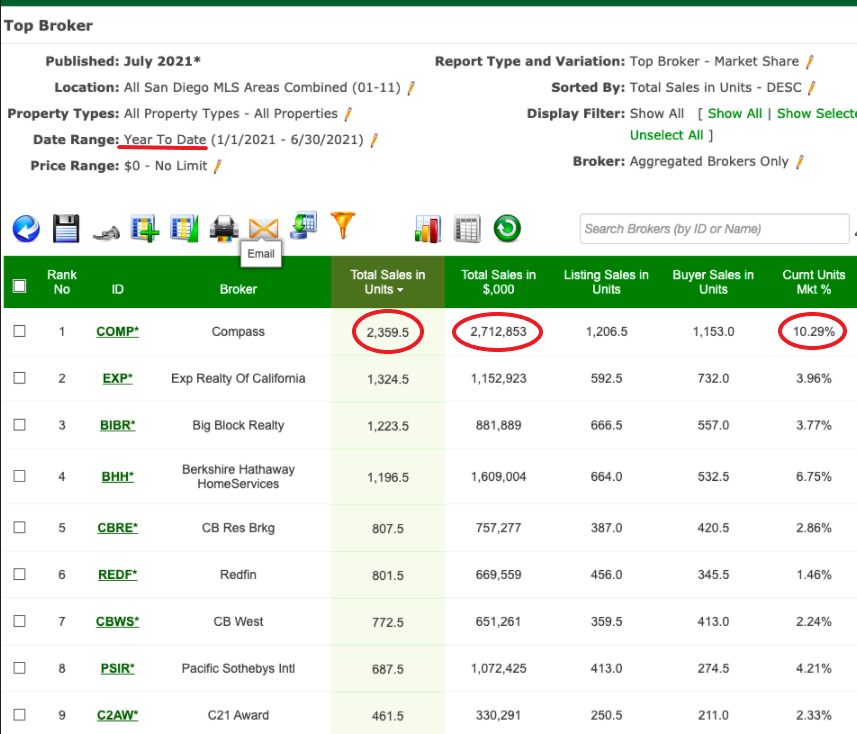This screenshot has width=857, height=734.
Task: Check the Exp Realty Of California checkbox
Action: click(20, 378)
